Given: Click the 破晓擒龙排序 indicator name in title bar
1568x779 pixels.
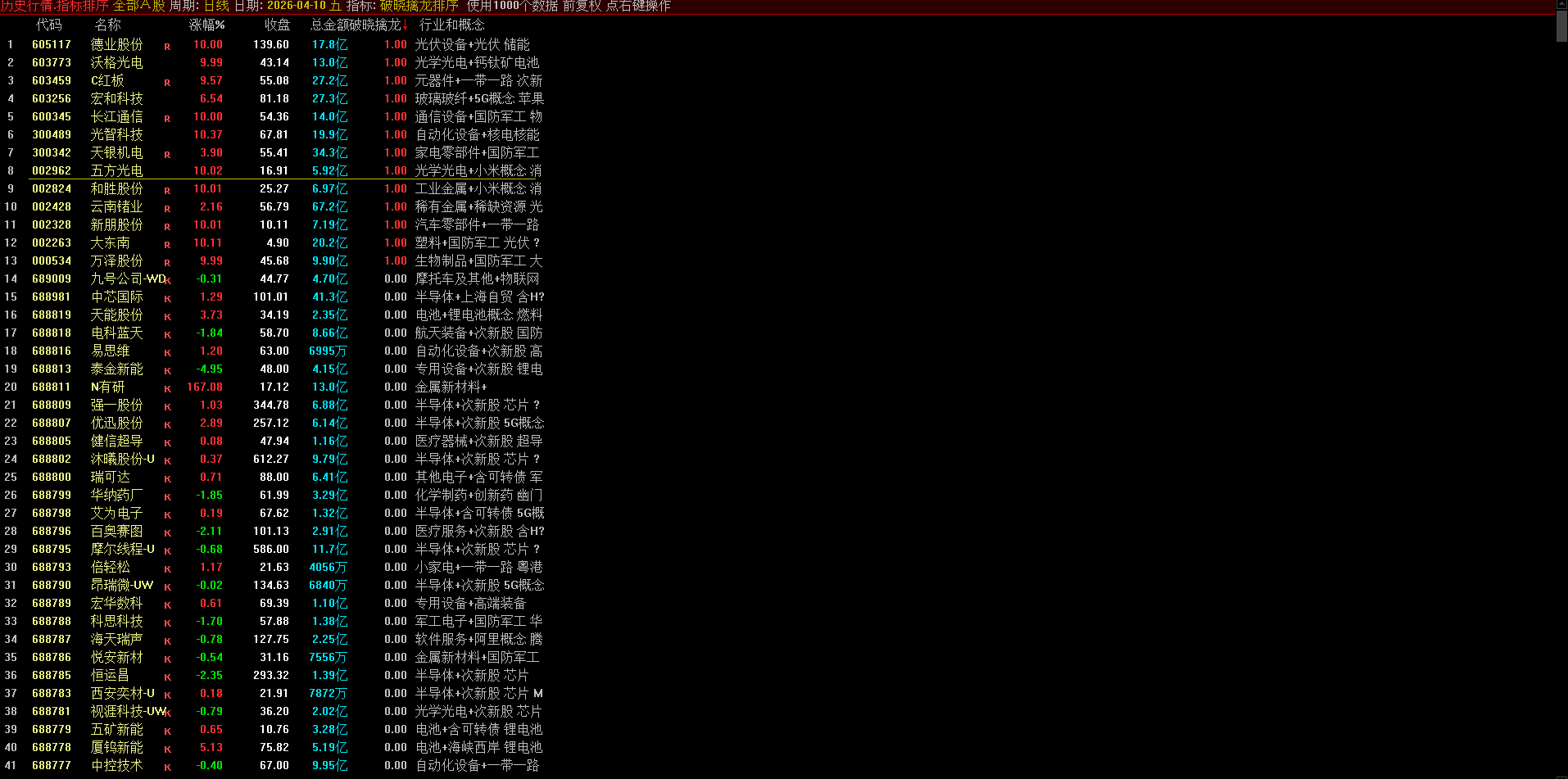Looking at the screenshot, I should (419, 6).
